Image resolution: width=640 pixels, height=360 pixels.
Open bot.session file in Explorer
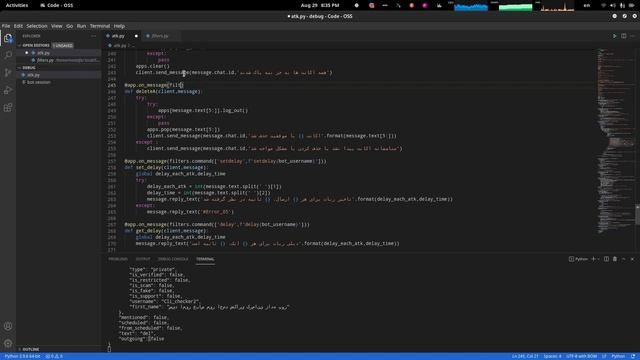click(x=59, y=82)
